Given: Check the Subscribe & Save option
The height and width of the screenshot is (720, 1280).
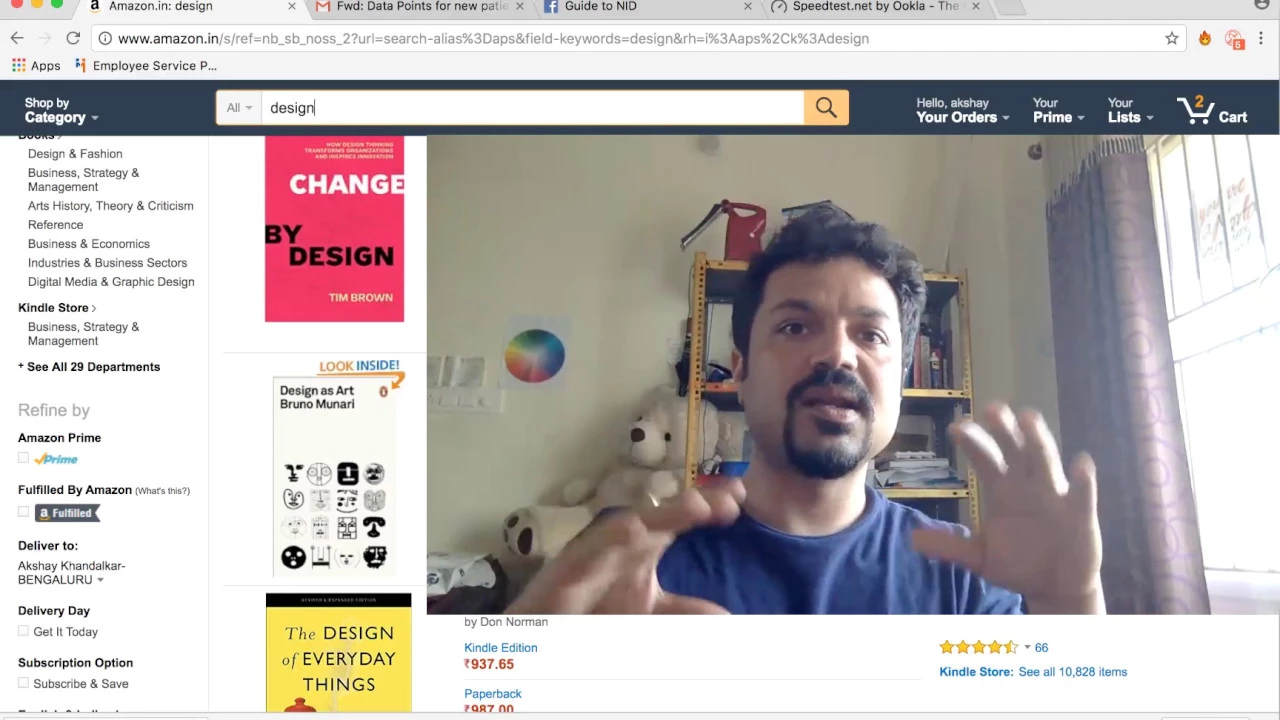Looking at the screenshot, I should pyautogui.click(x=23, y=683).
